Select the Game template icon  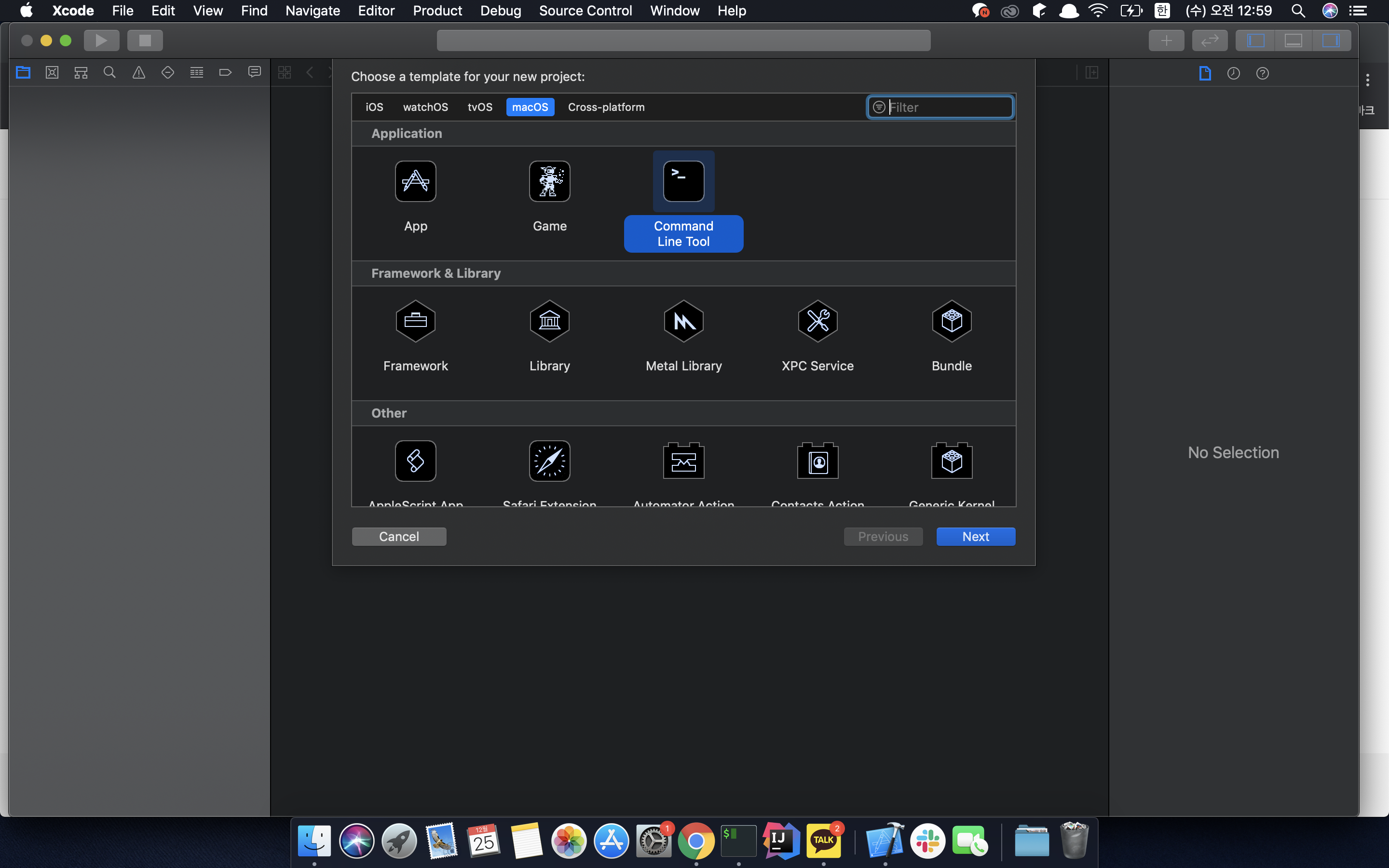click(x=549, y=181)
